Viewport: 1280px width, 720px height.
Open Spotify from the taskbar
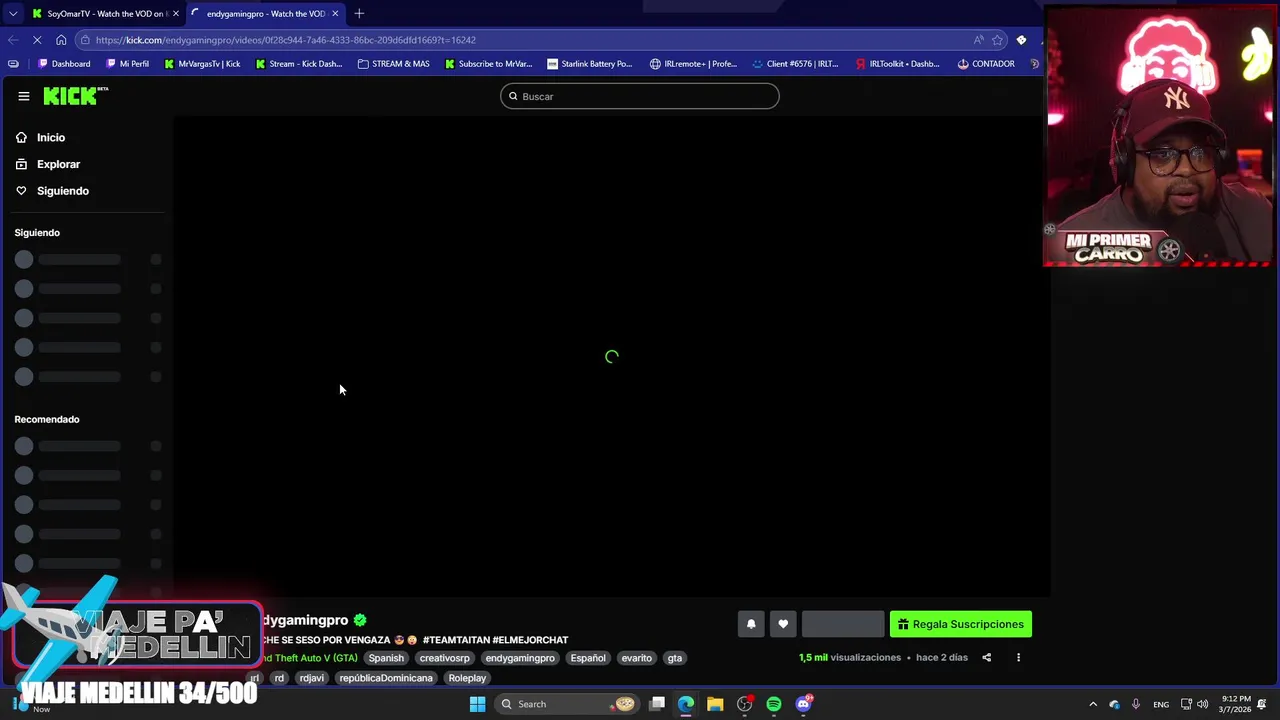click(x=774, y=704)
